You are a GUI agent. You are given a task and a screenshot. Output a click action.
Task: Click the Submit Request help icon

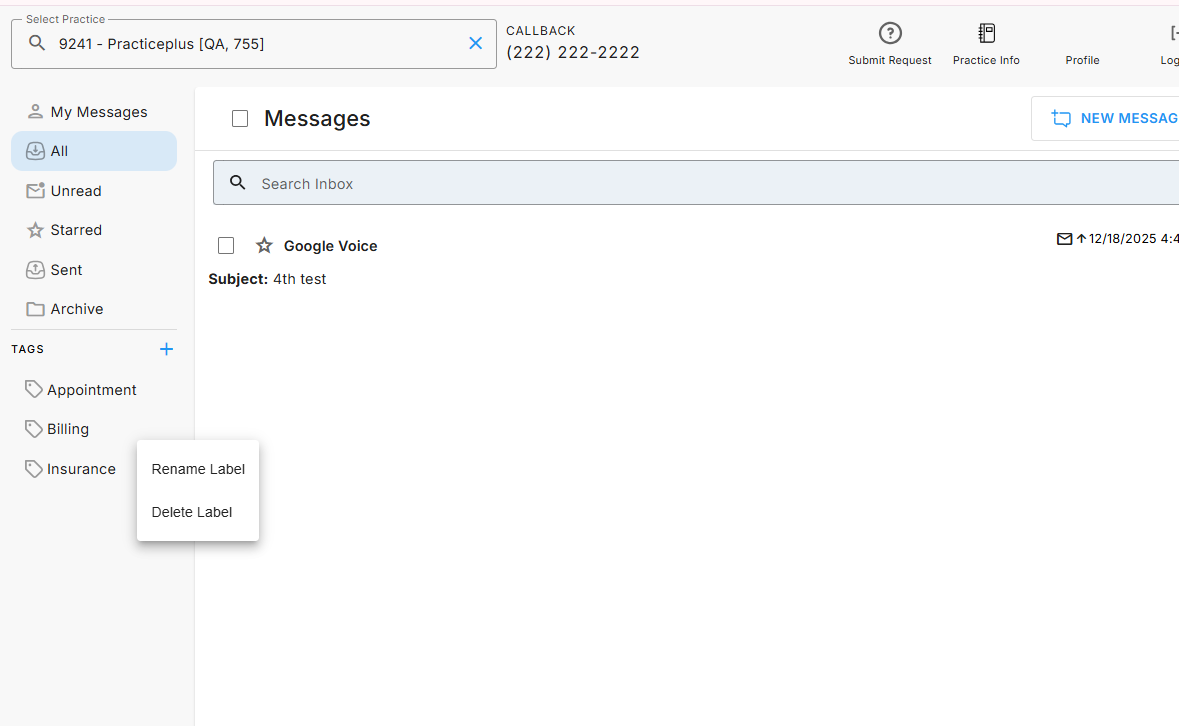tap(889, 34)
